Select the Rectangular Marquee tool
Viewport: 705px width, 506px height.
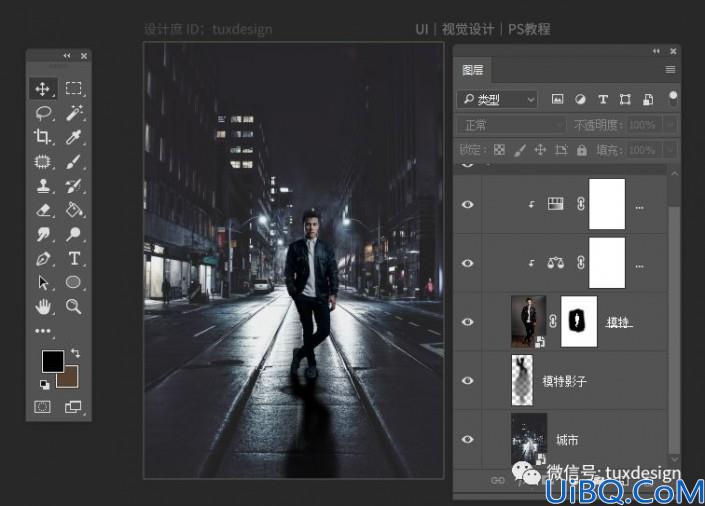(73, 88)
